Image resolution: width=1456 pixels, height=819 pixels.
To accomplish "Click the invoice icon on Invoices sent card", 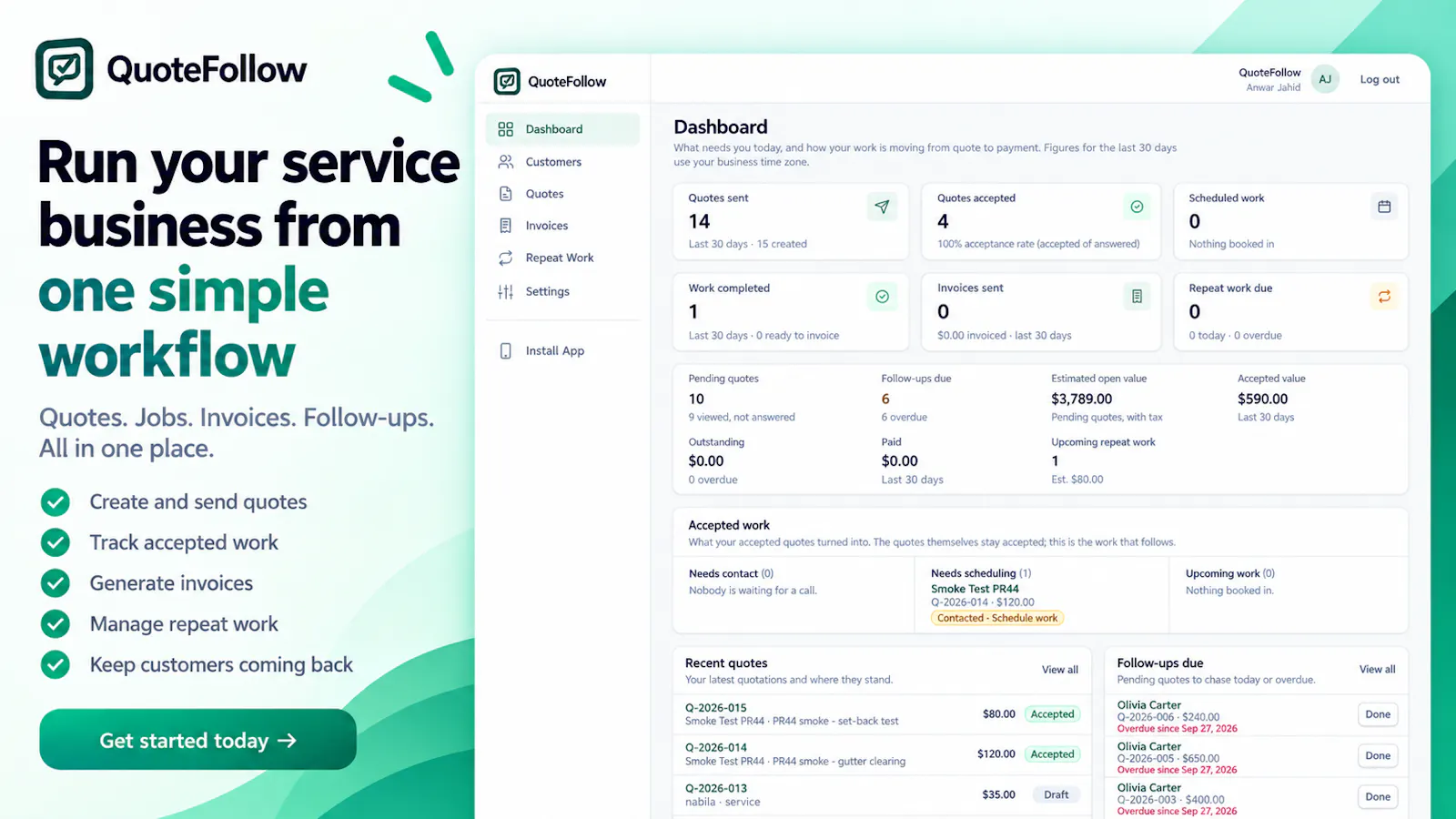I will [1137, 297].
